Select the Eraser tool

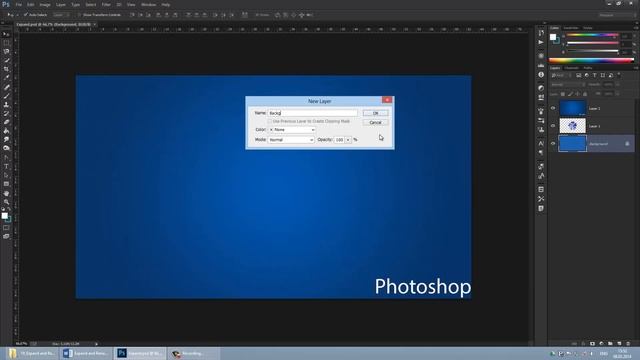[x=6, y=122]
